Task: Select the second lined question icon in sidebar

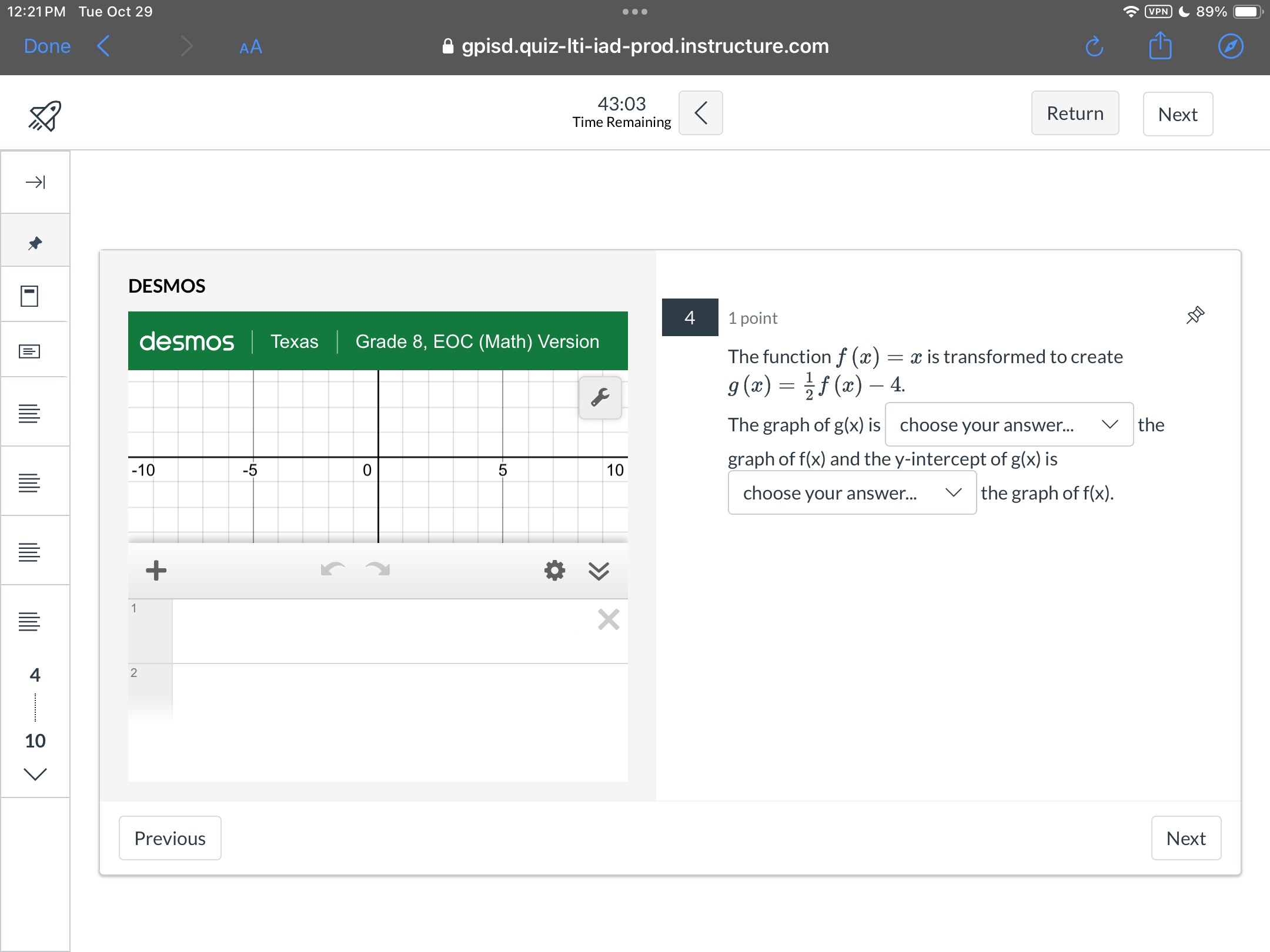Action: click(x=29, y=483)
